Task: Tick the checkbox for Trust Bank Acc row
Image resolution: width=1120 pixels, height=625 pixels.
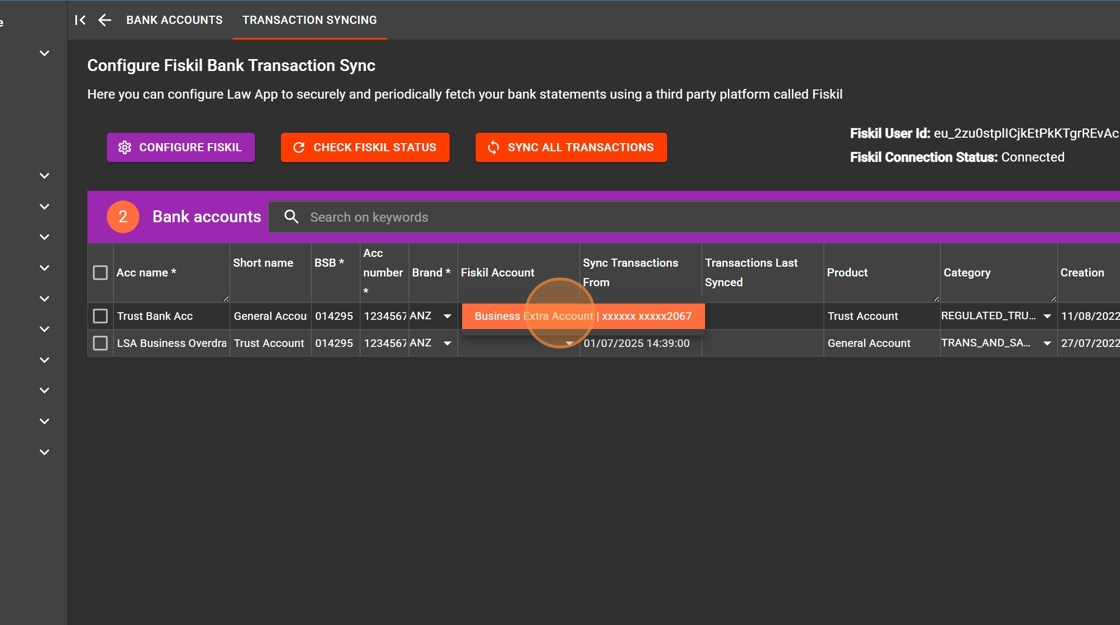Action: pyautogui.click(x=100, y=316)
